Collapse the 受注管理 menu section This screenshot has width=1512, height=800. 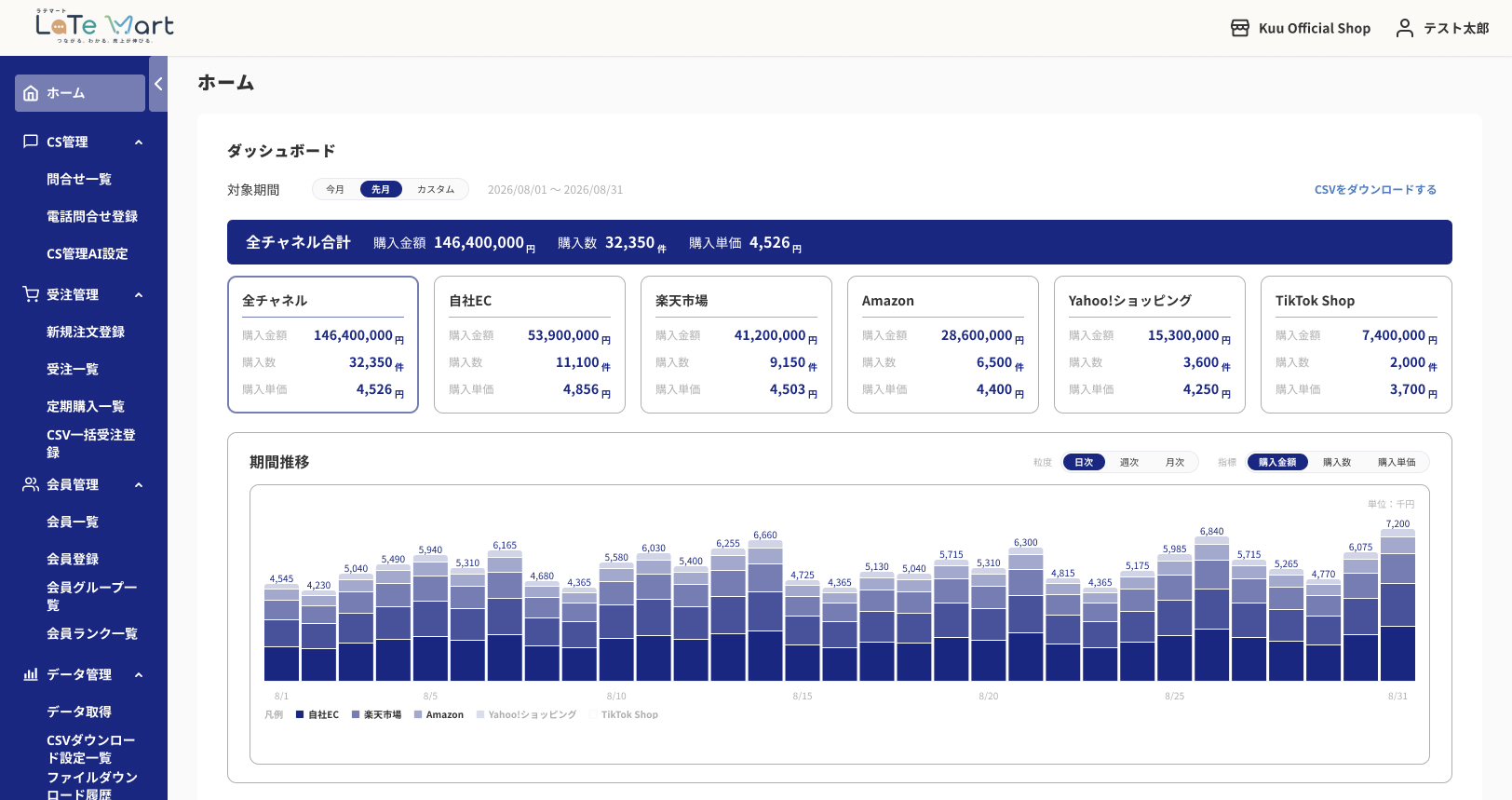(x=139, y=295)
